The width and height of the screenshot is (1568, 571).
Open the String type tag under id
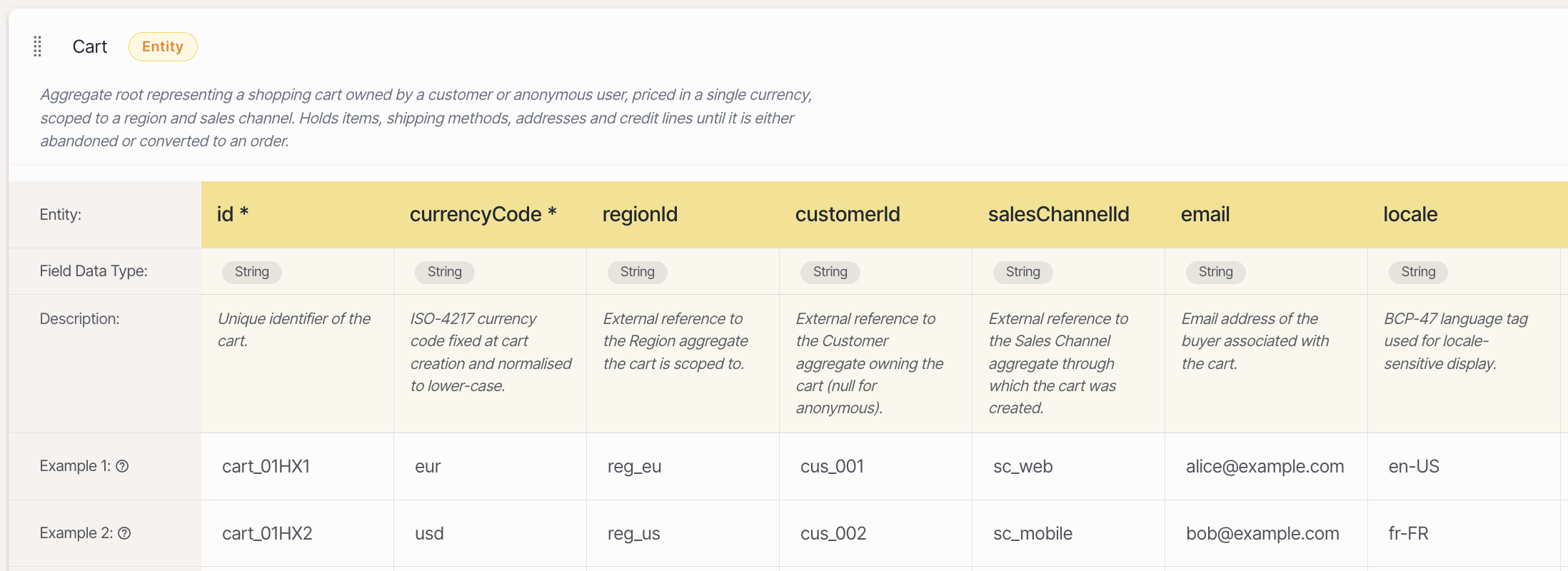click(x=252, y=272)
